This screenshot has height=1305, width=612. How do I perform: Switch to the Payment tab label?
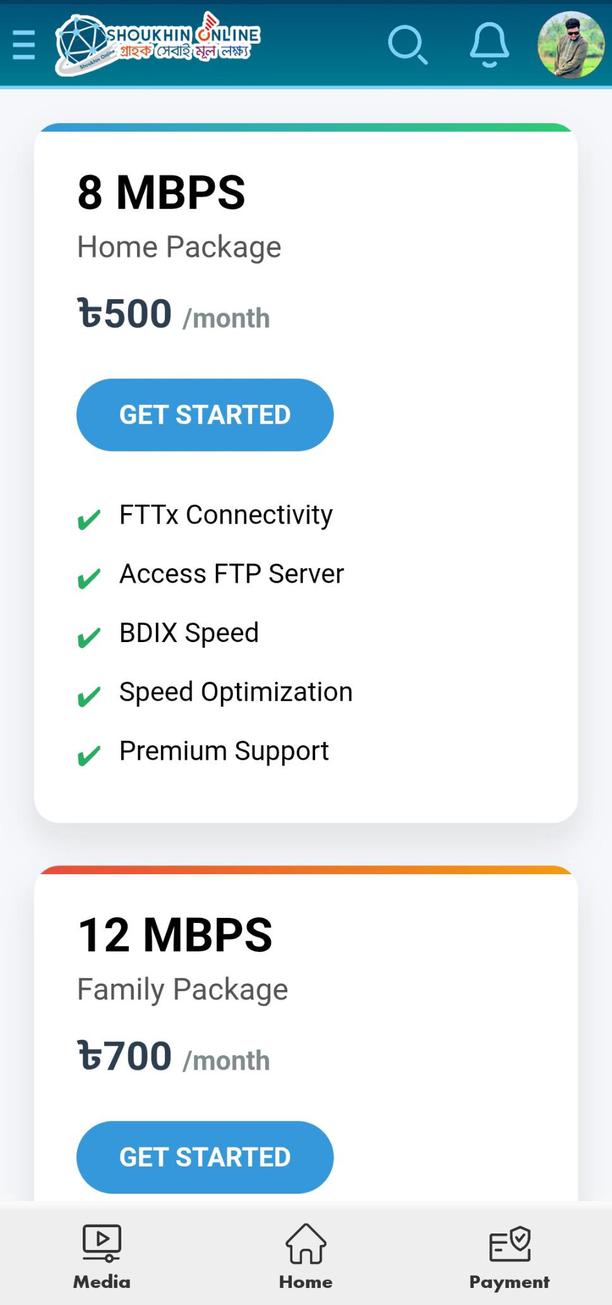pos(509,1282)
